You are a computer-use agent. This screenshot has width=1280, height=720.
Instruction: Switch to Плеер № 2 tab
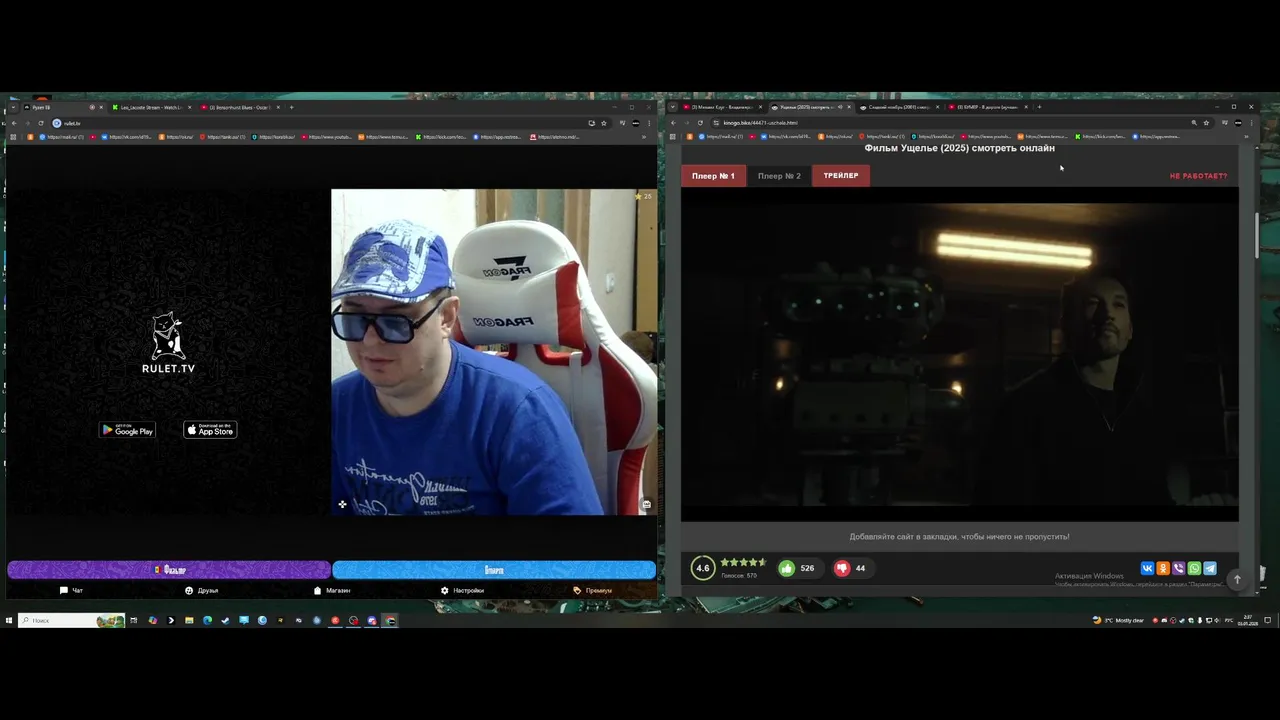(779, 176)
